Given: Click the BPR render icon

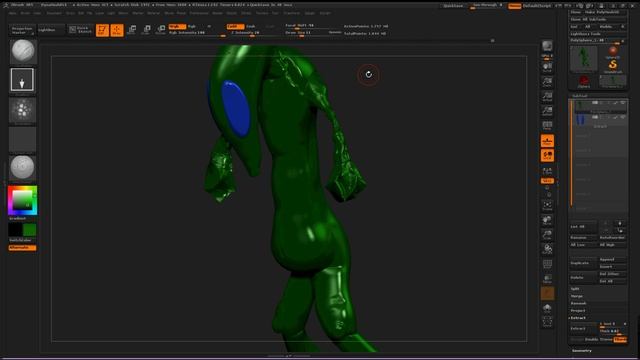Looking at the screenshot, I should 547,45.
